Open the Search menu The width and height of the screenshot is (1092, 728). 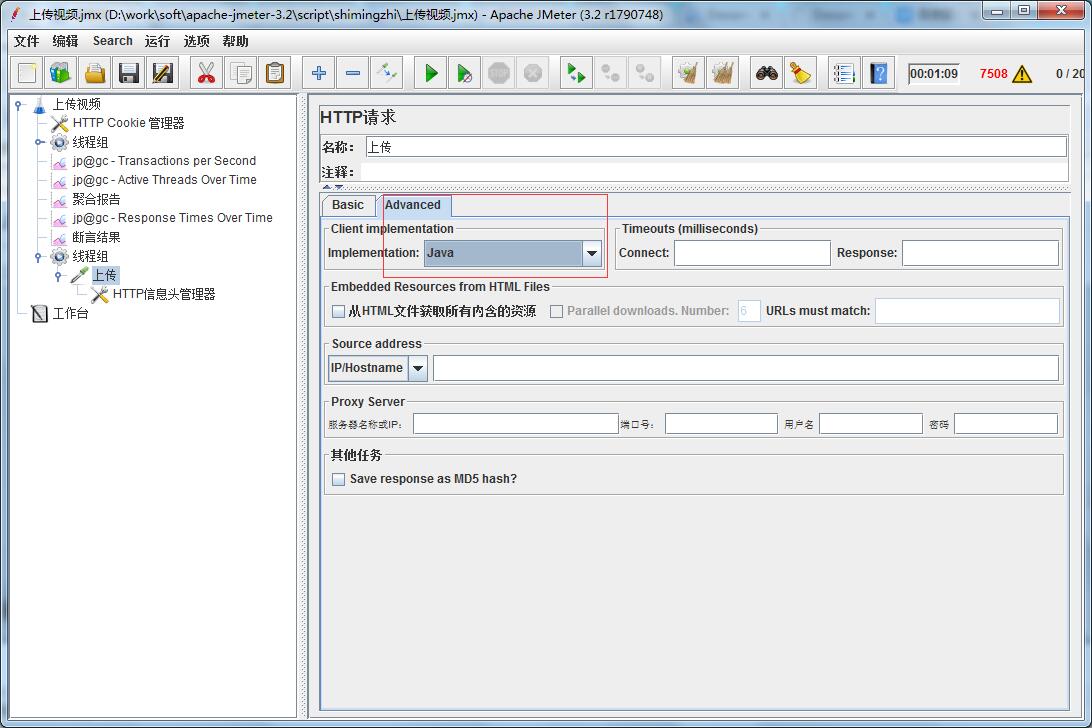(112, 41)
